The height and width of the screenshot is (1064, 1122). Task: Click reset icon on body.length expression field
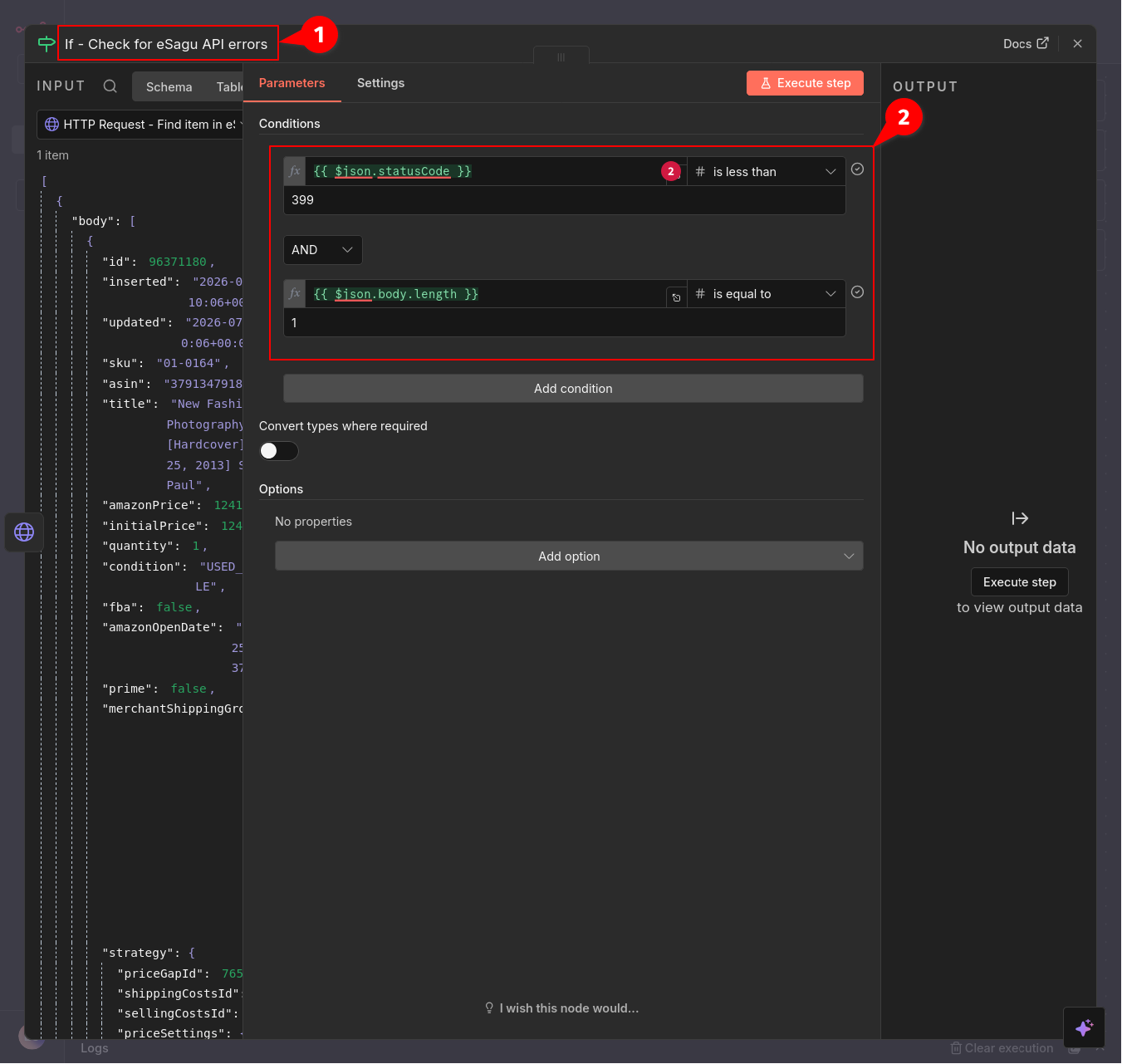[677, 297]
